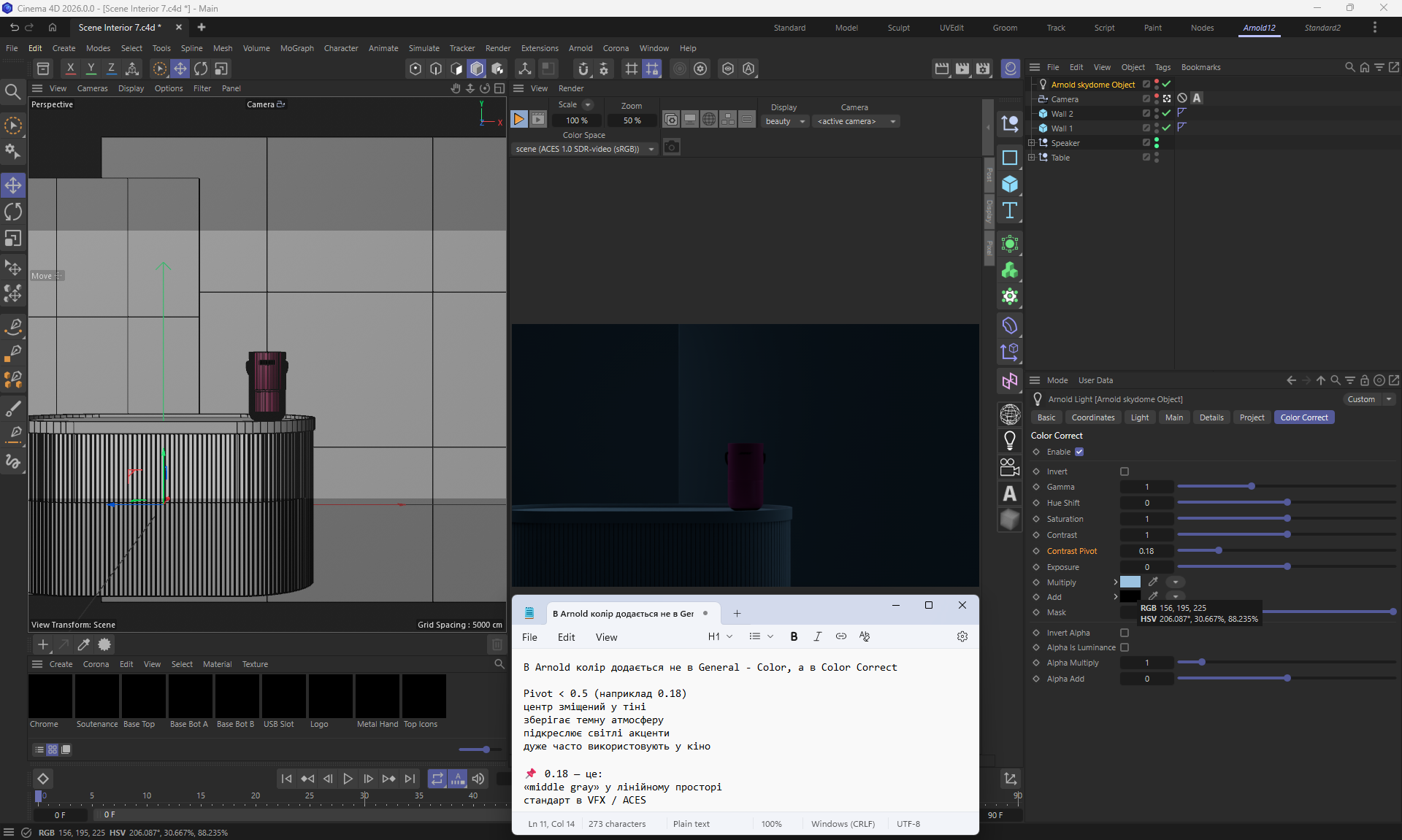Click the Arnold IPR play render button
The height and width of the screenshot is (840, 1402).
pyautogui.click(x=518, y=119)
